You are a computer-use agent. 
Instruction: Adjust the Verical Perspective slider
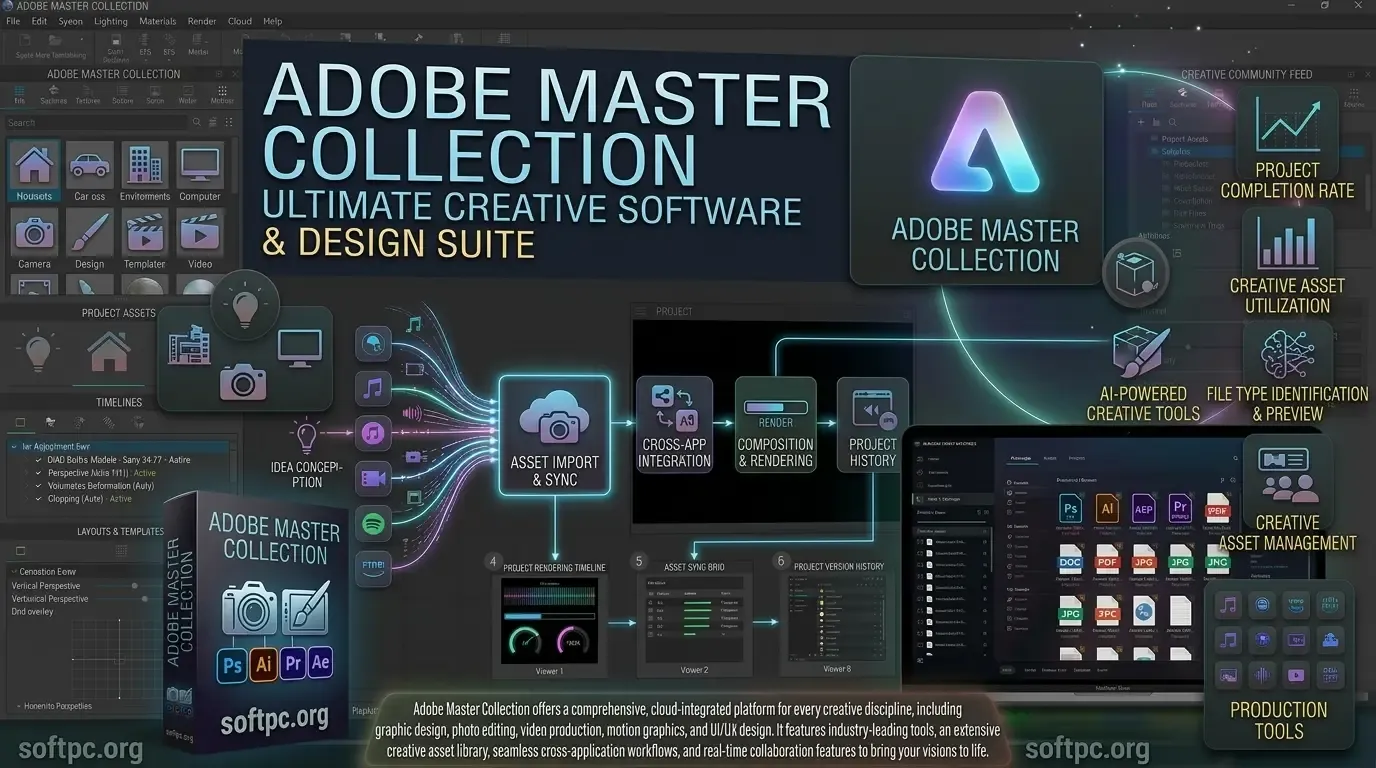pos(133,586)
